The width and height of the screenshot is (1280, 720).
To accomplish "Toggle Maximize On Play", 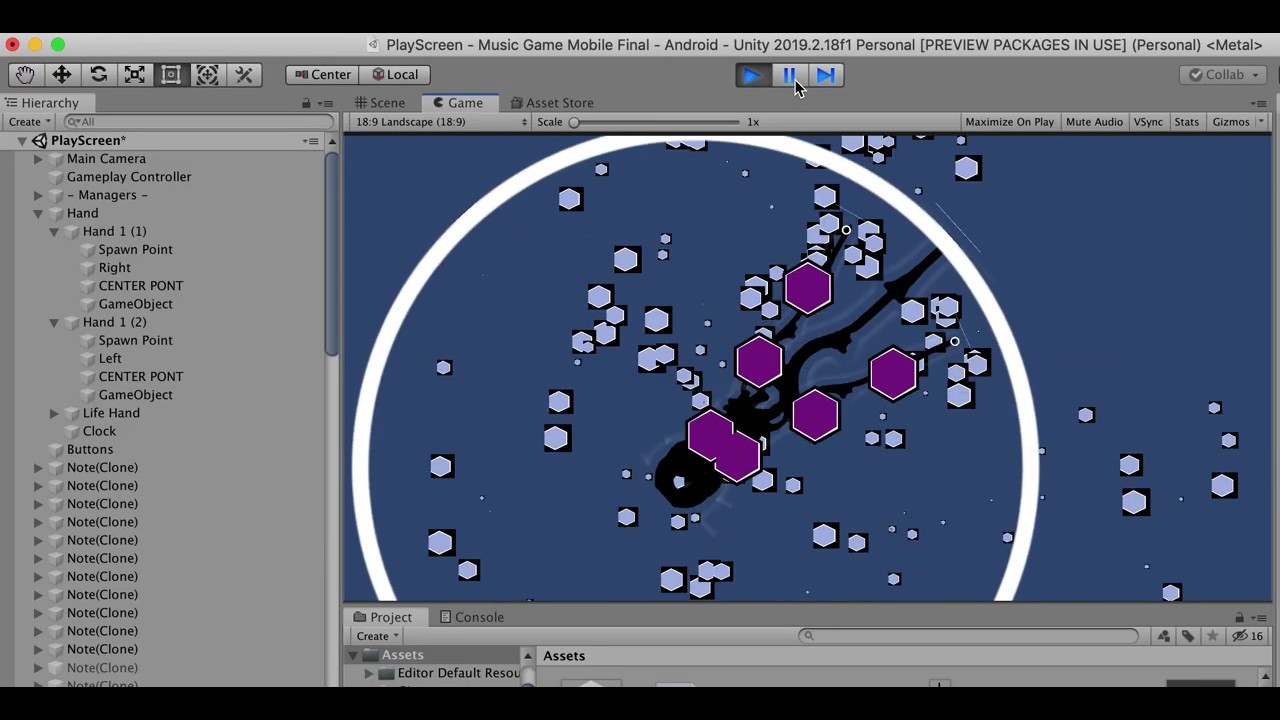I will tap(1009, 122).
